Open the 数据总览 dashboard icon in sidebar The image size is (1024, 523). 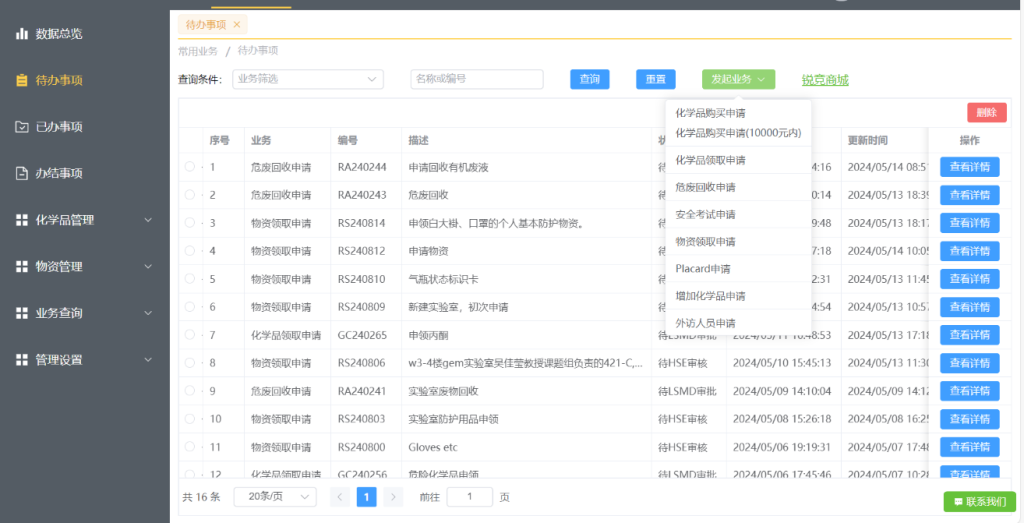22,34
